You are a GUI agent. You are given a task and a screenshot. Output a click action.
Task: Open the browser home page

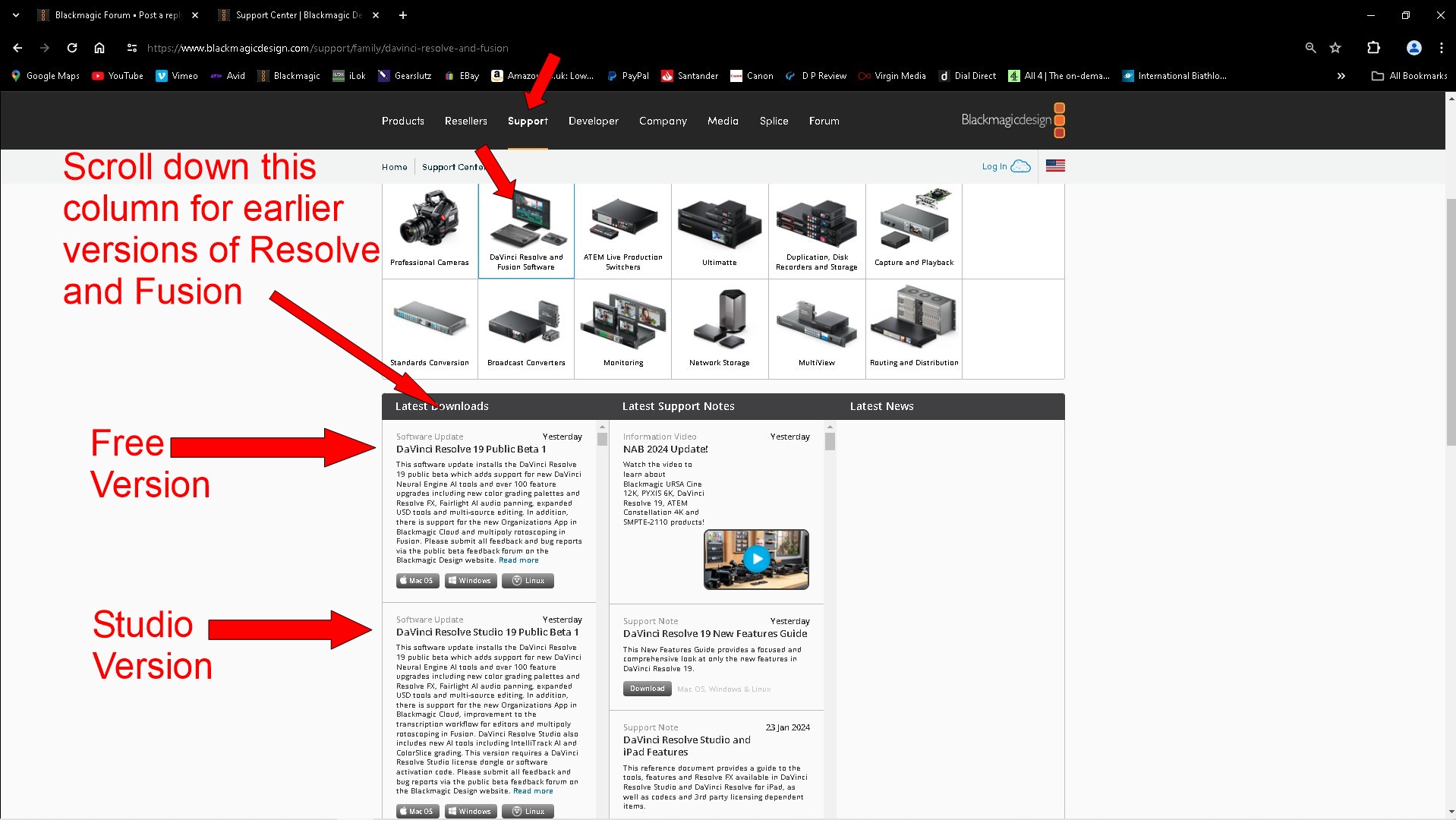(99, 48)
